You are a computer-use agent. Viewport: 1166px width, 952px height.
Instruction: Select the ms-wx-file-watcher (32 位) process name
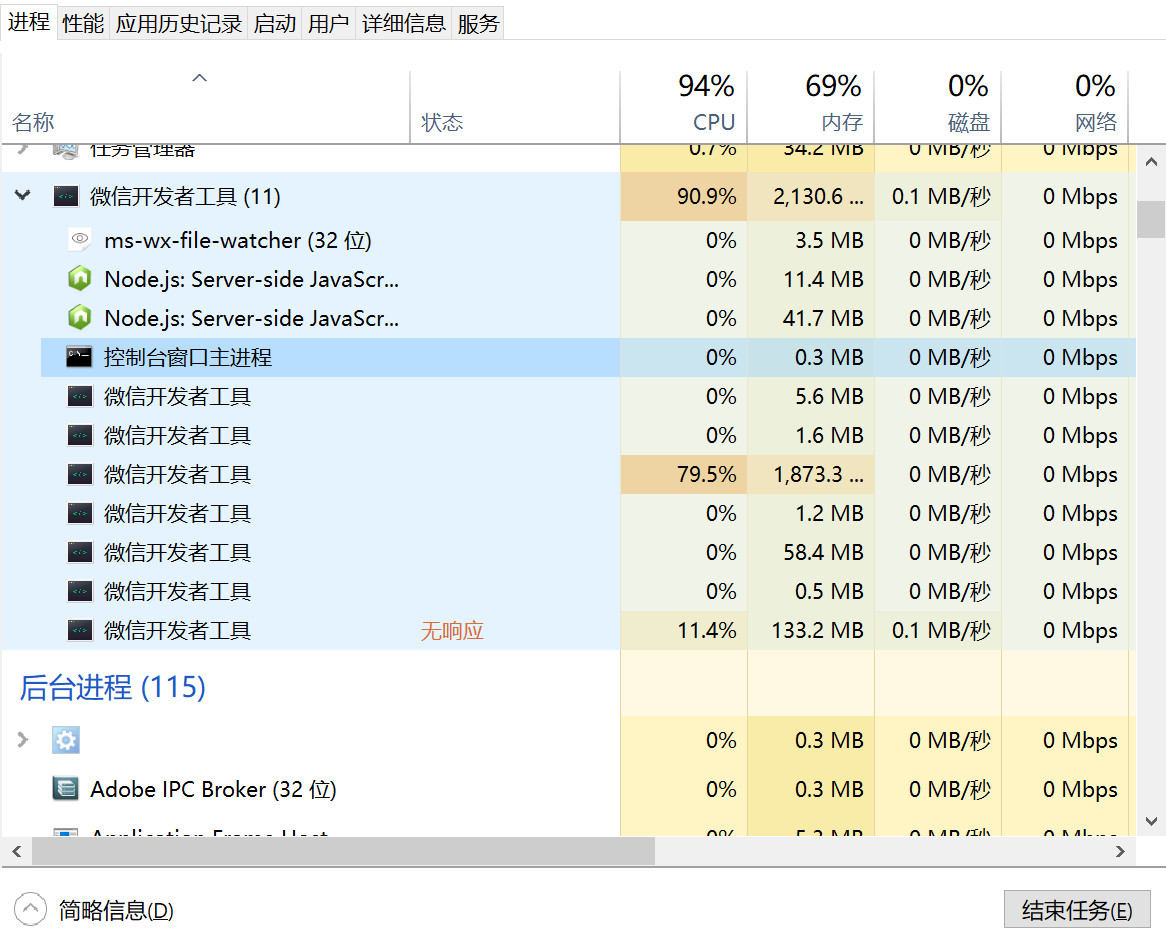pyautogui.click(x=238, y=240)
